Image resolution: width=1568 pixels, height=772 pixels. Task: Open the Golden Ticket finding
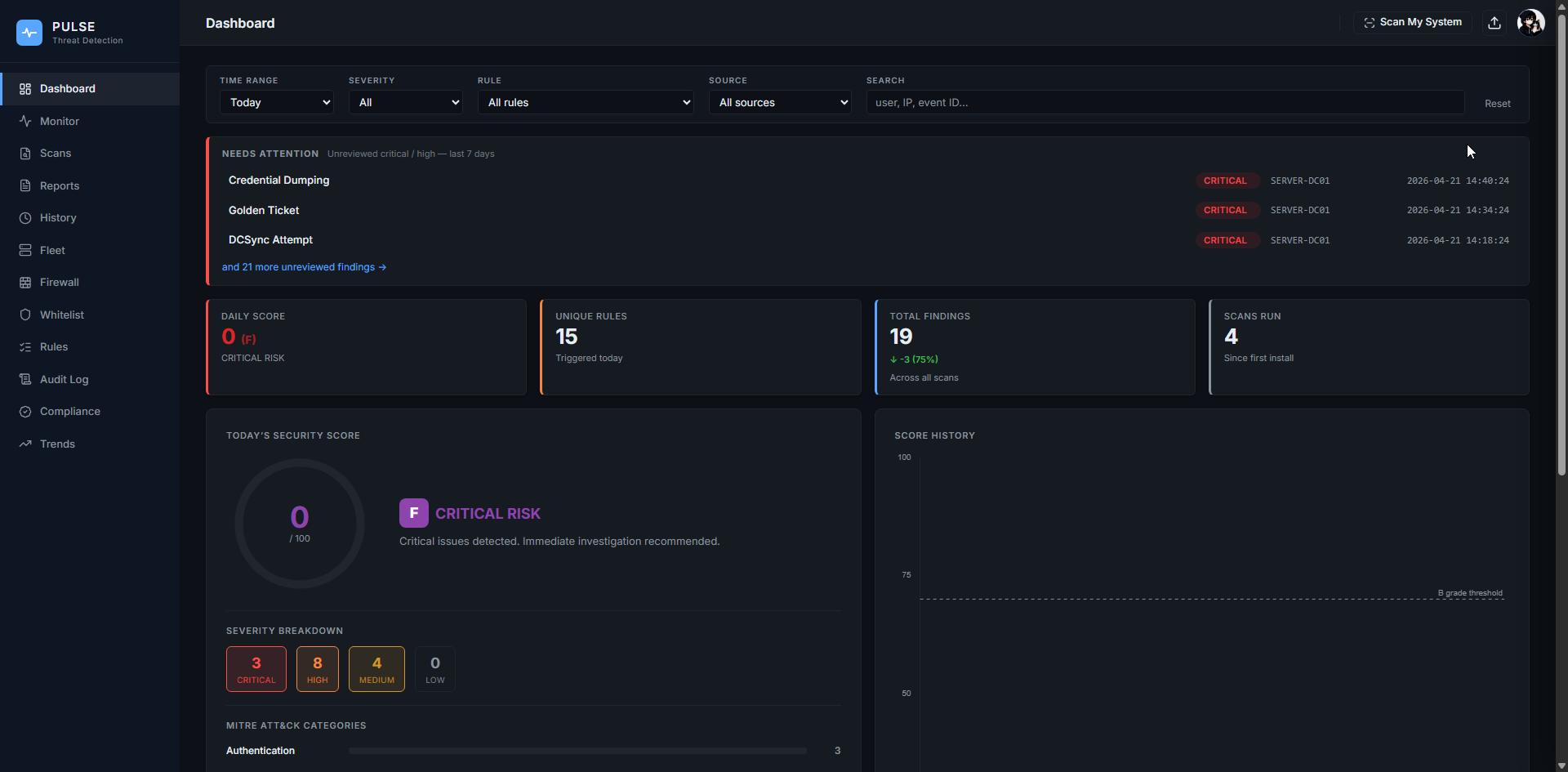point(868,211)
